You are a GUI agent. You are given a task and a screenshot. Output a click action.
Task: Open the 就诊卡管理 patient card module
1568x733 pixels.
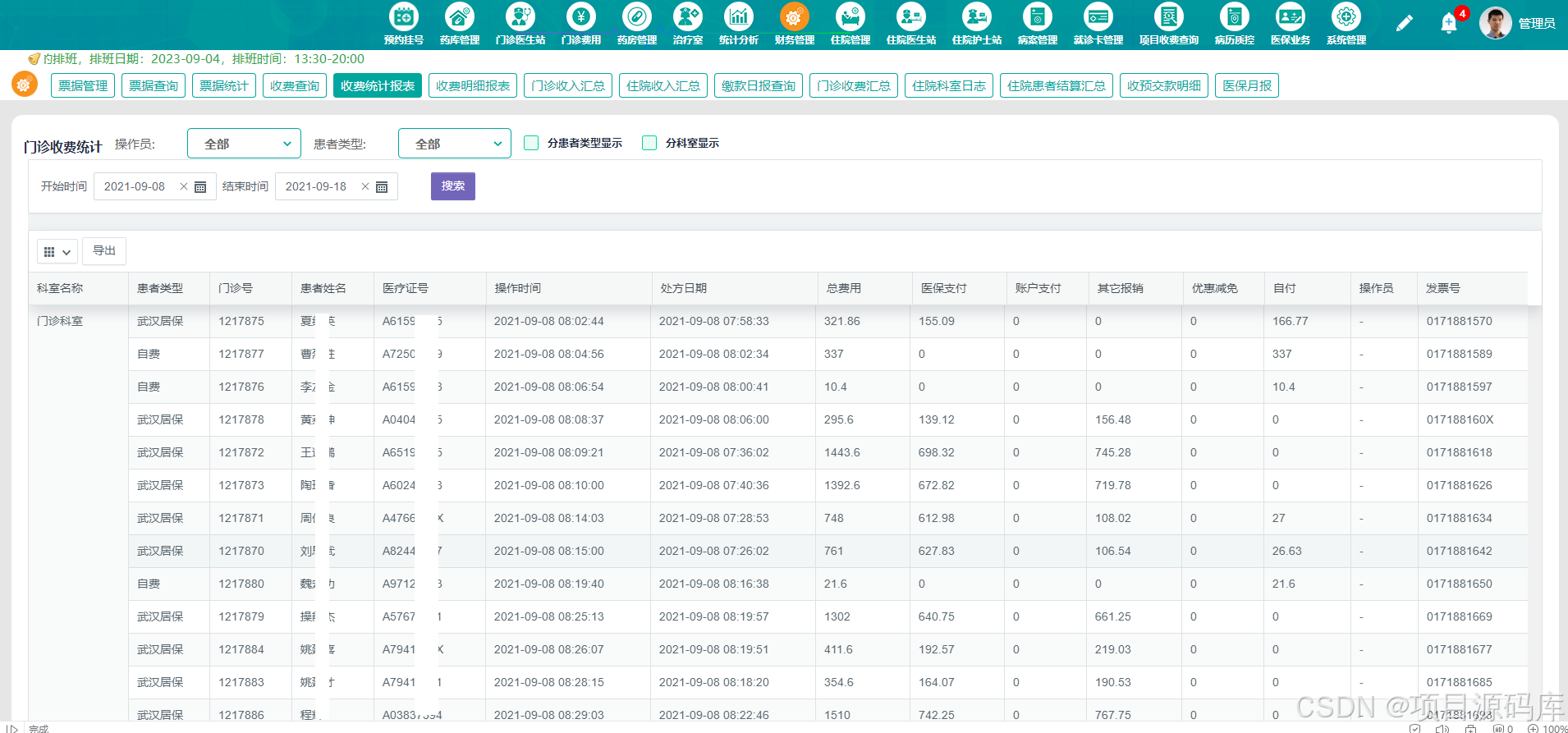pos(1098,24)
